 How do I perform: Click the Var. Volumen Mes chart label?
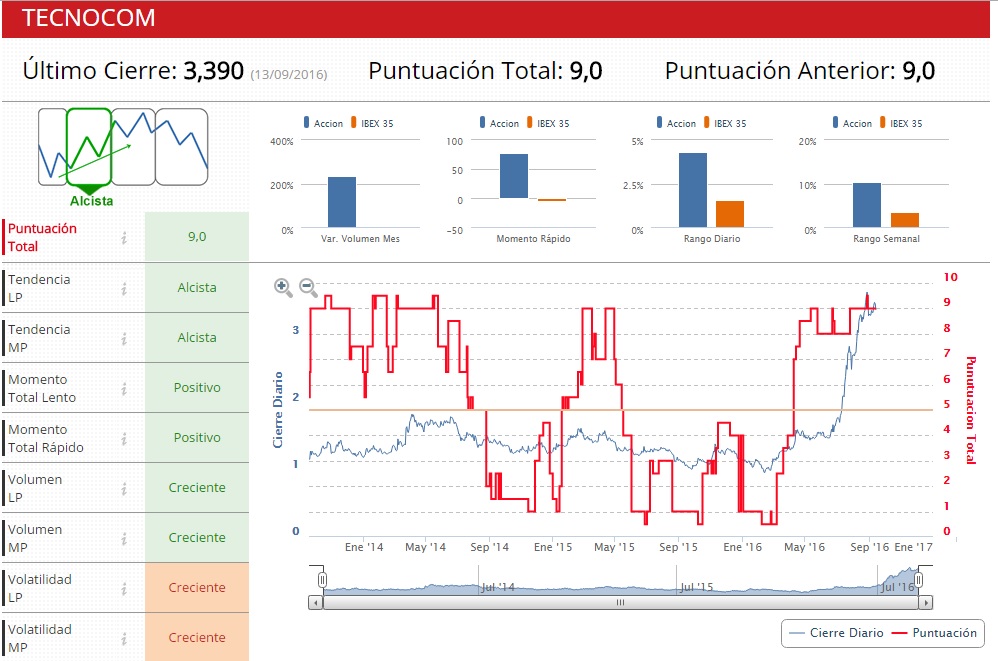(360, 239)
